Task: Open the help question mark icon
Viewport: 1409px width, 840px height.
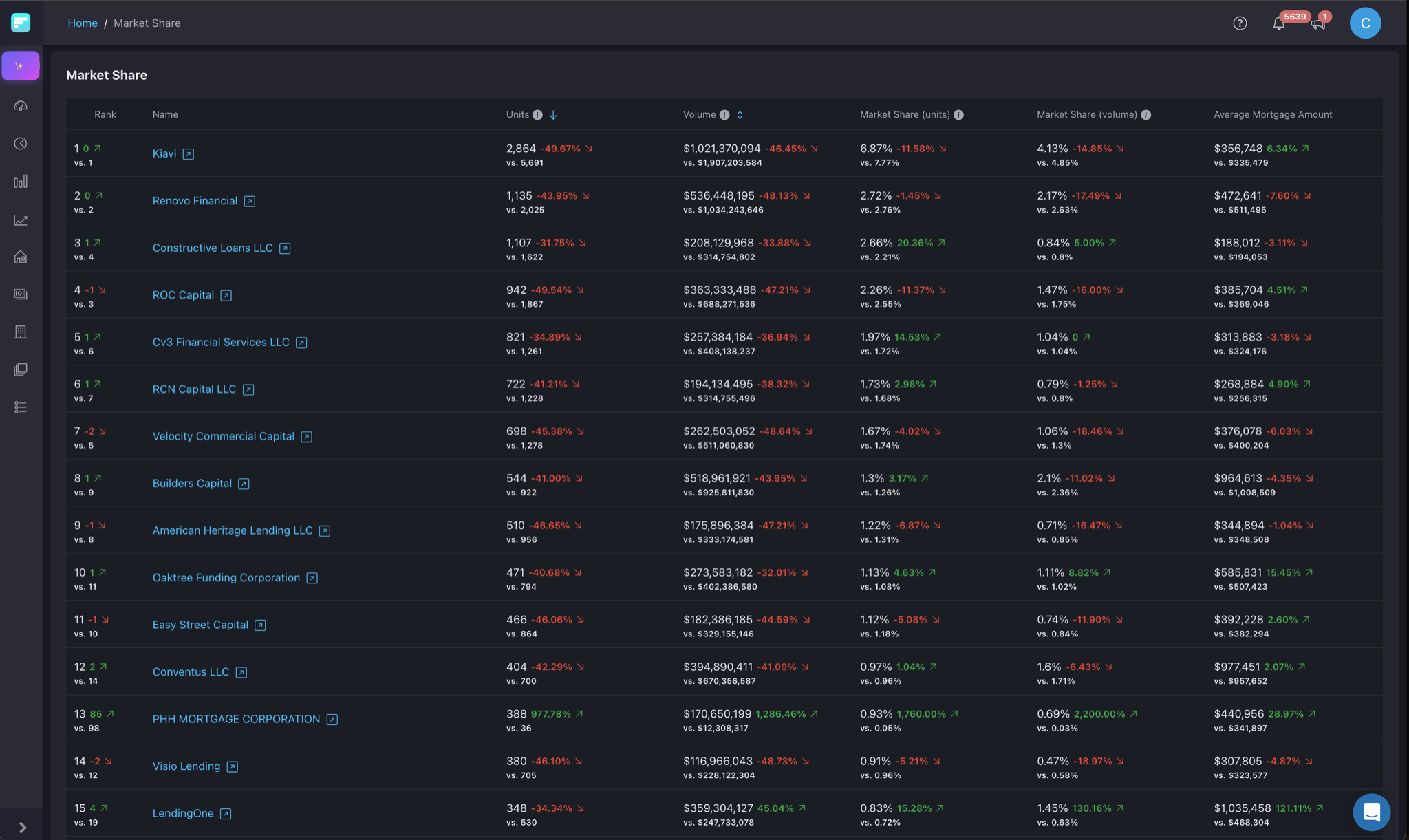Action: tap(1240, 23)
